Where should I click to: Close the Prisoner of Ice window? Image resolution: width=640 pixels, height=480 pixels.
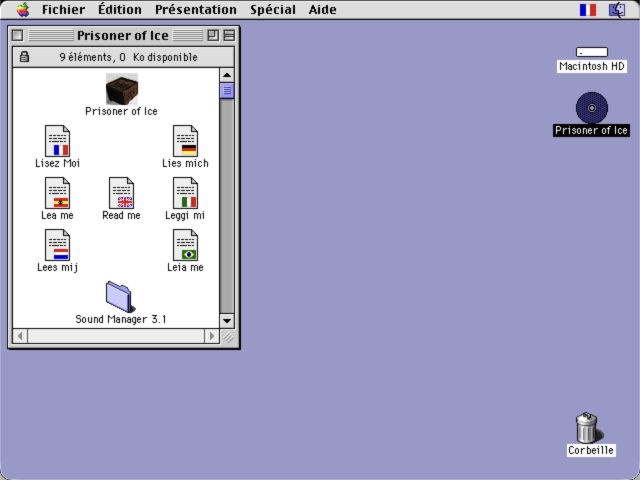[17, 36]
